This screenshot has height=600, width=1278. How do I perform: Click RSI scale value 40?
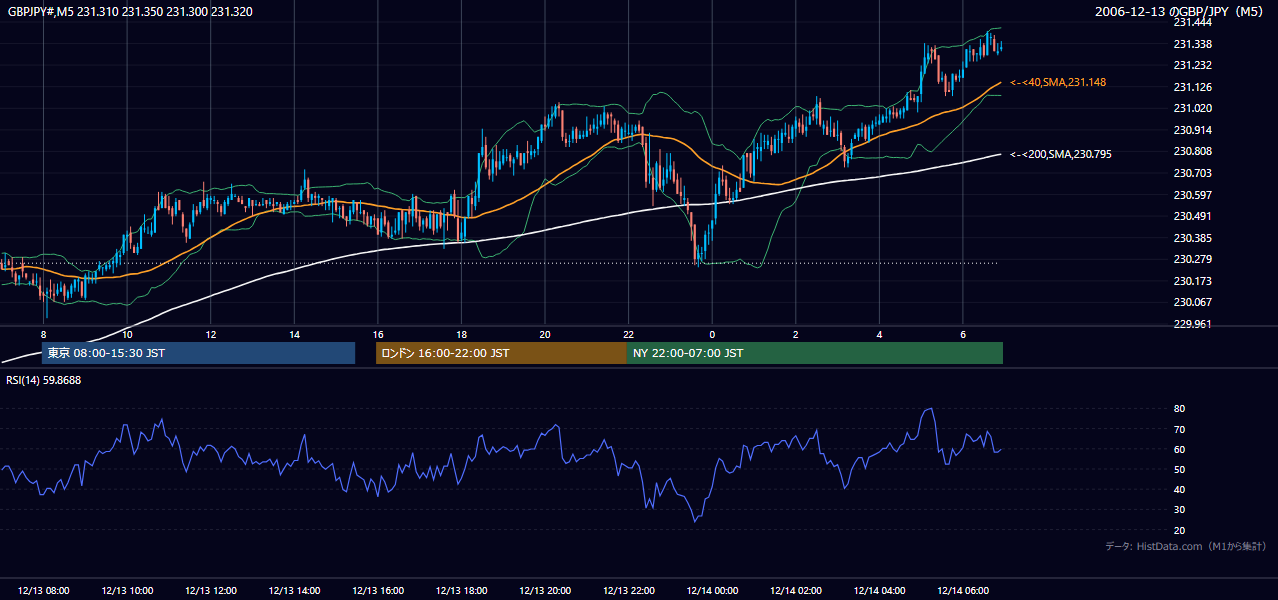(1179, 489)
